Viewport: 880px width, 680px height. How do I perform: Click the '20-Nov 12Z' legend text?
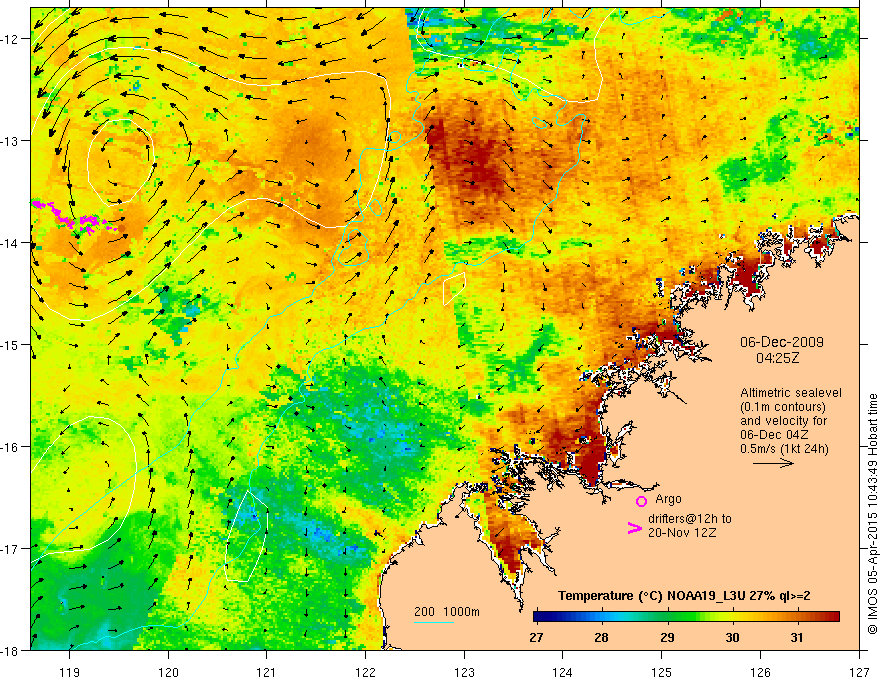pos(682,533)
